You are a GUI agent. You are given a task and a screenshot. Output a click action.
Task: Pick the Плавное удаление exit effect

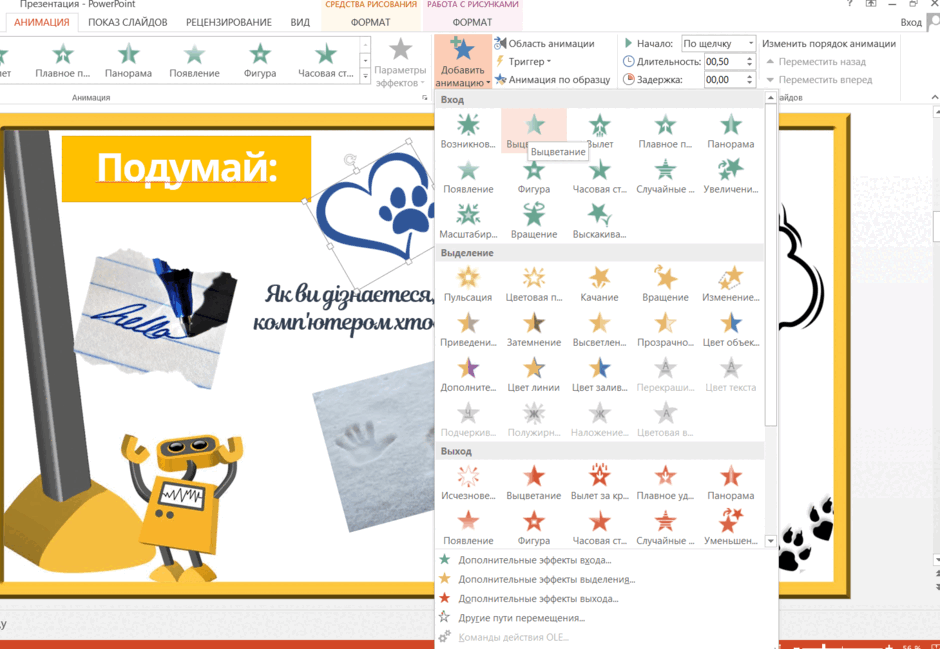coord(665,483)
